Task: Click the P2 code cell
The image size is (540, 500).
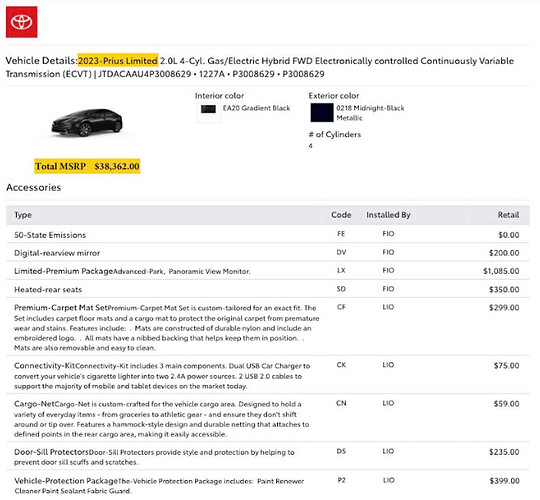Action: [341, 480]
